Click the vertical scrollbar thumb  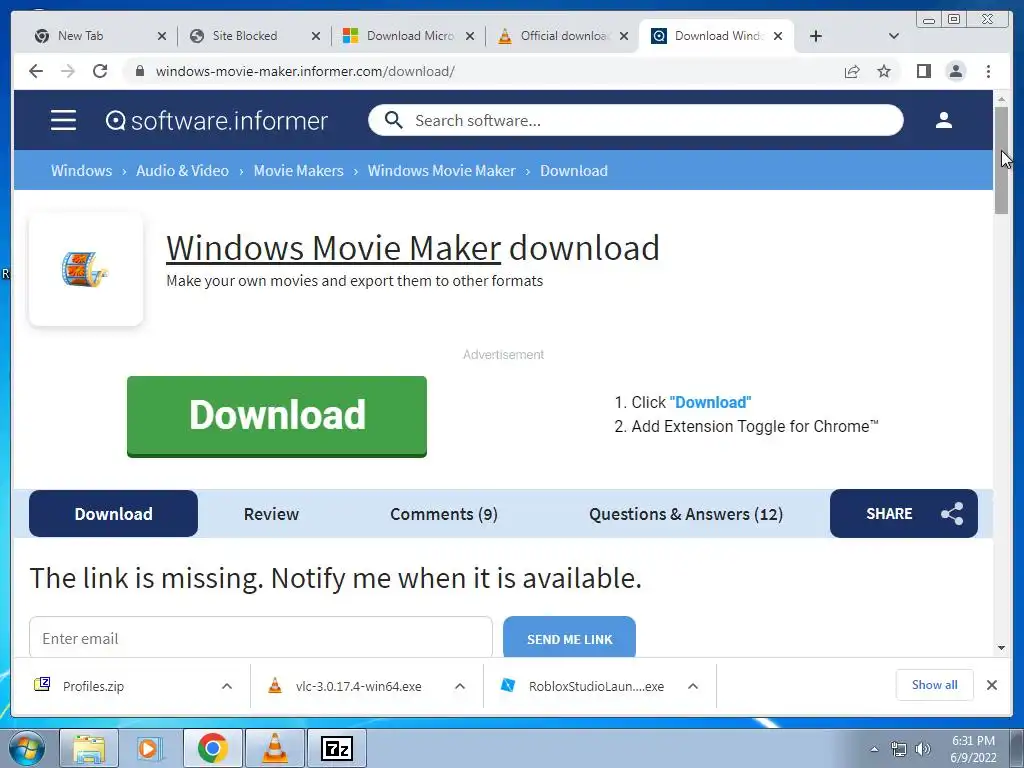point(1001,161)
